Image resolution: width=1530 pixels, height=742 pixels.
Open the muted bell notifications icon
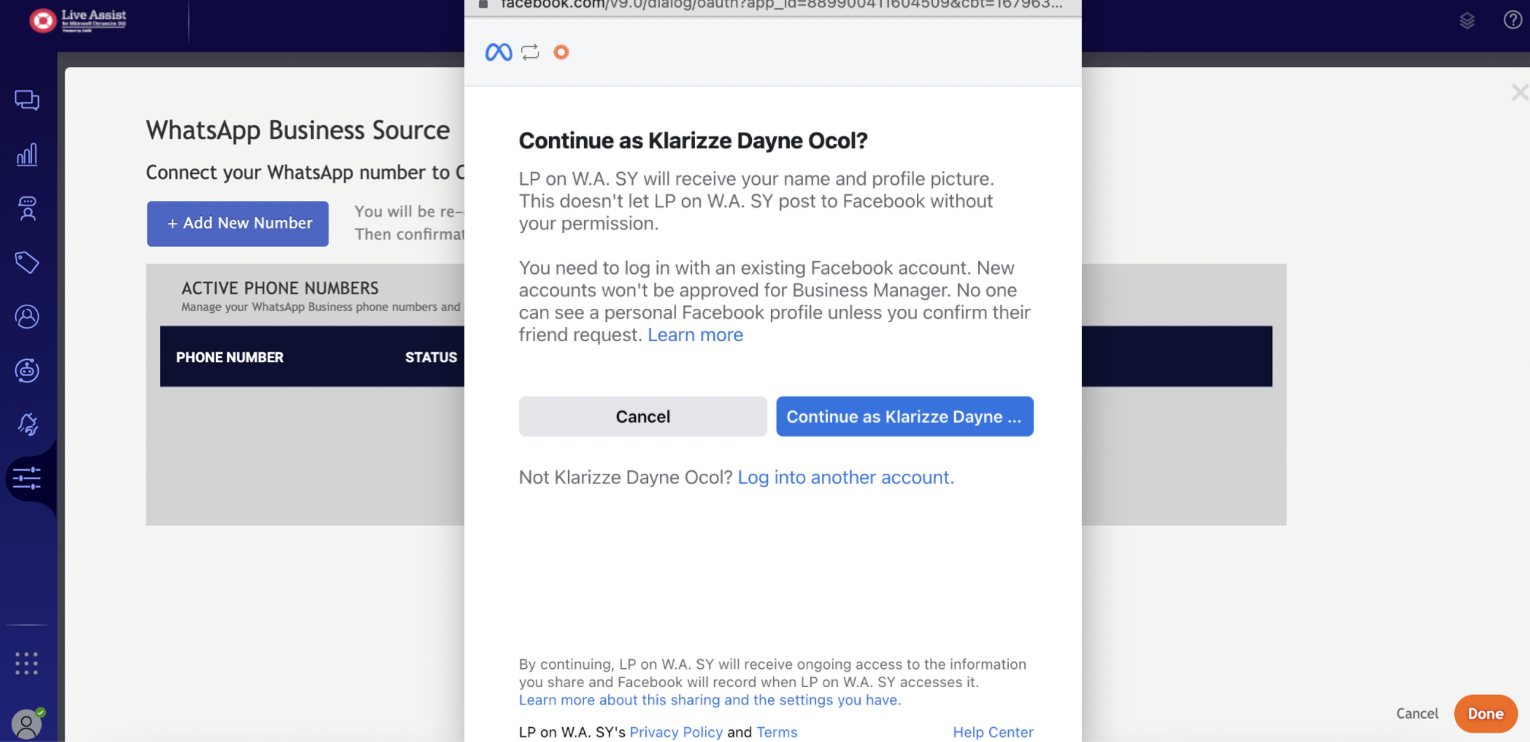click(x=27, y=424)
